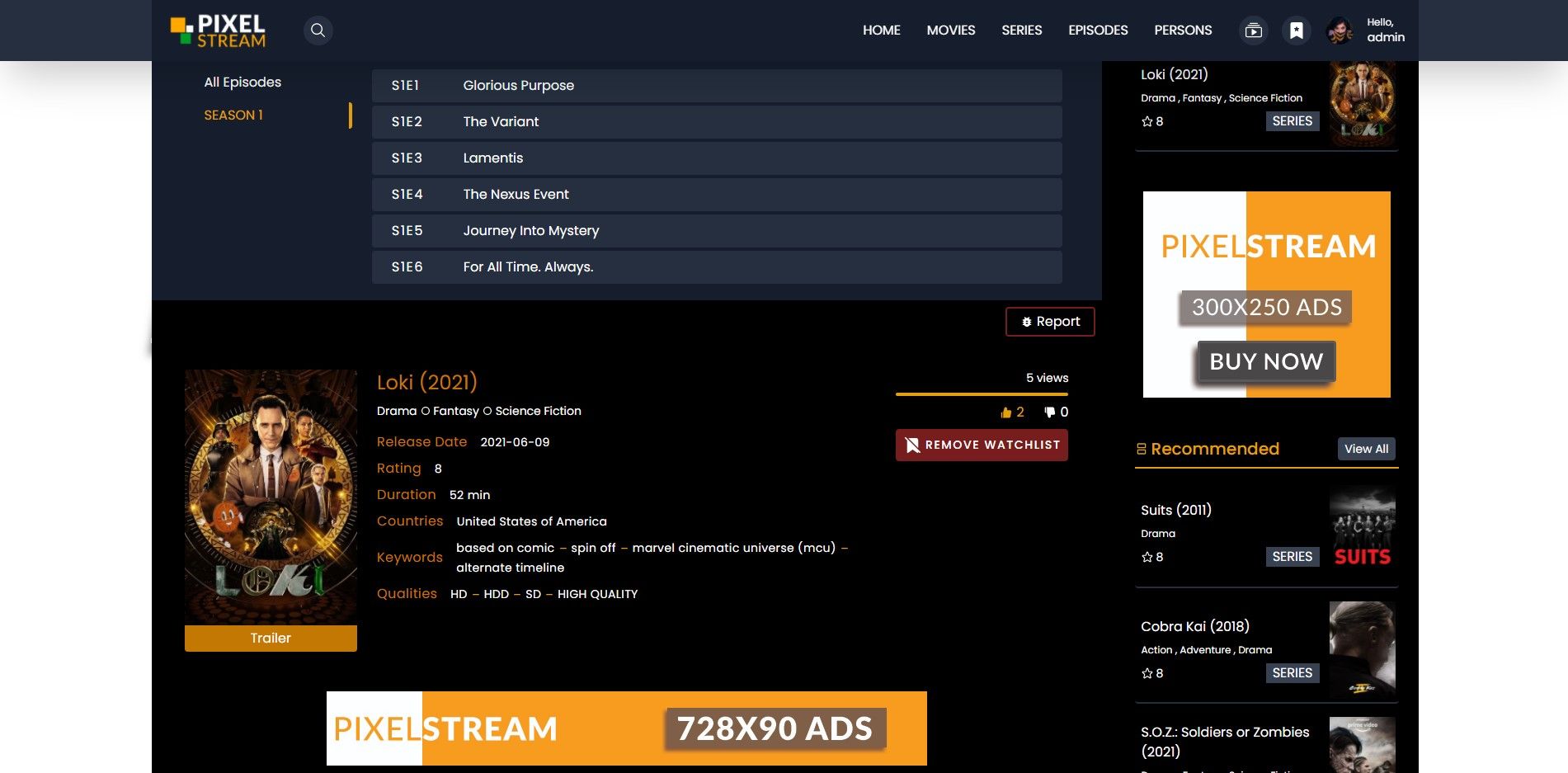Open Cobra Kai (2018) title in Recommended
The image size is (1568, 773).
point(1195,626)
